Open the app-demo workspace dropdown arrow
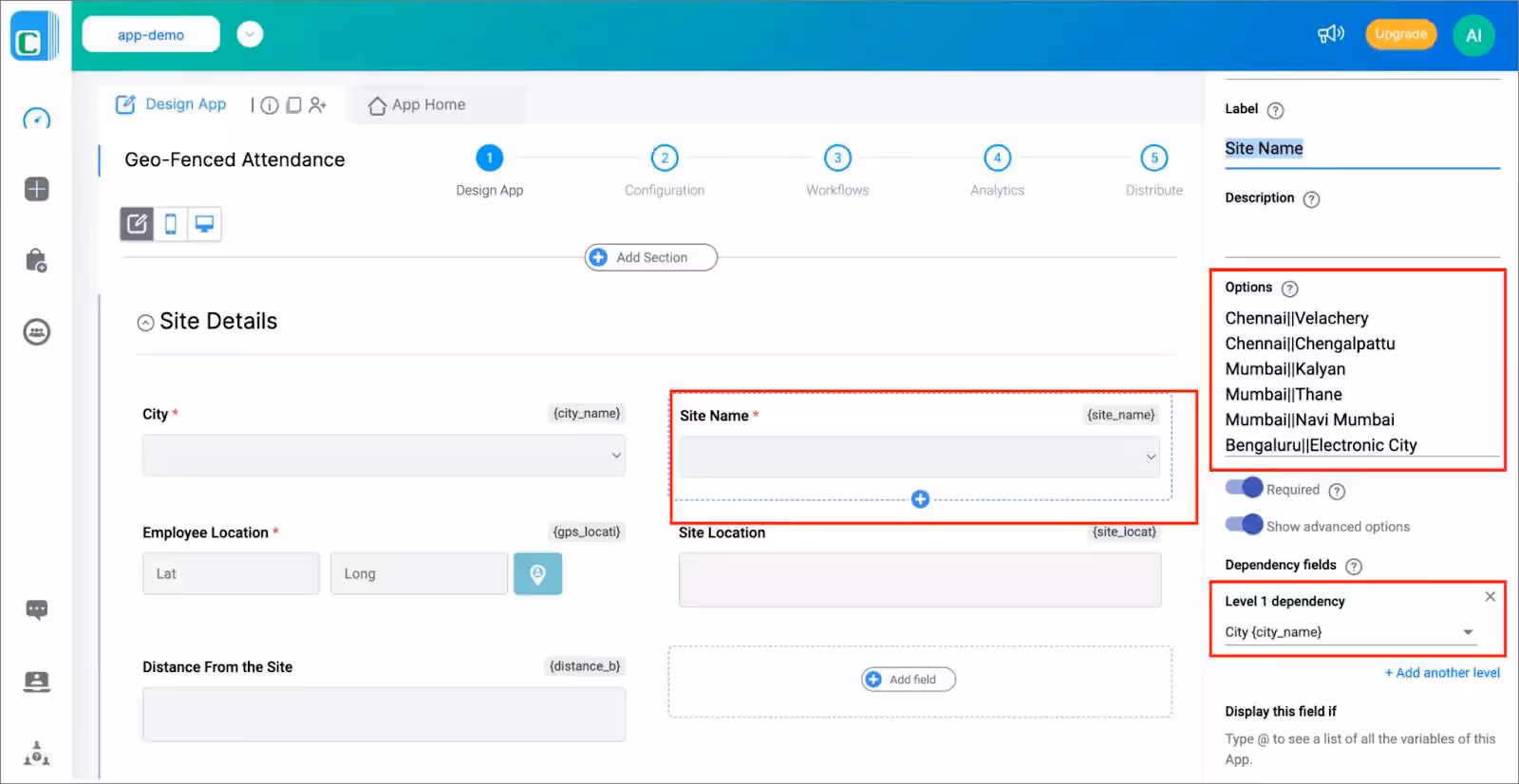 point(250,34)
